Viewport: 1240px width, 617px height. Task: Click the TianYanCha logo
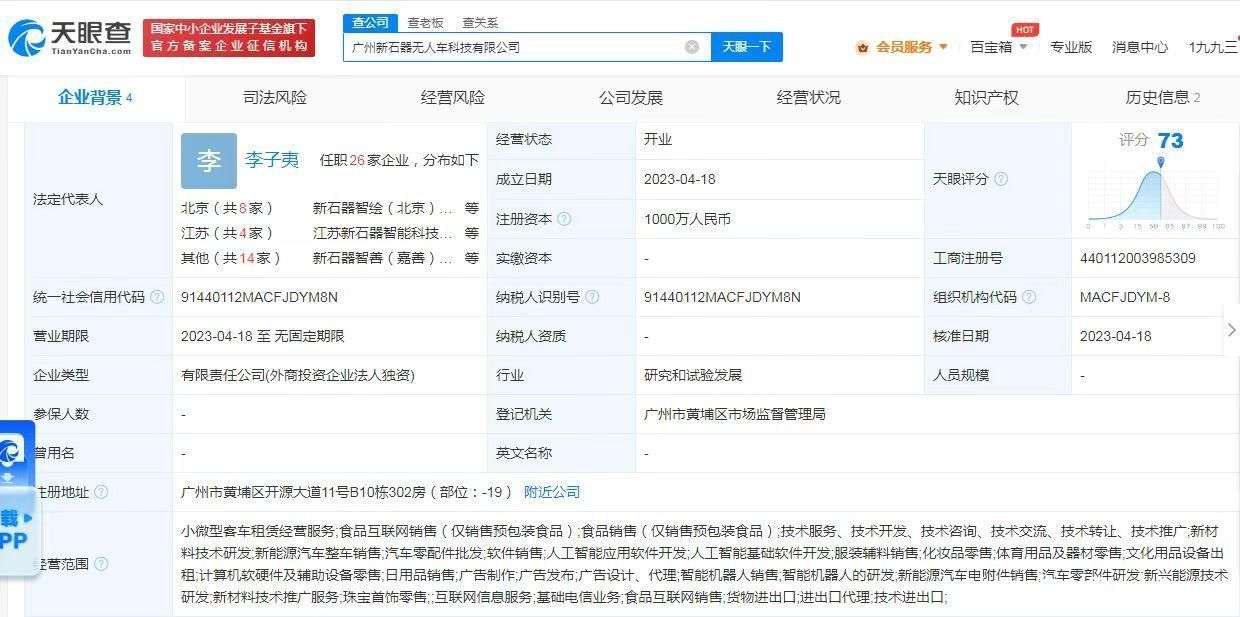[x=70, y=38]
